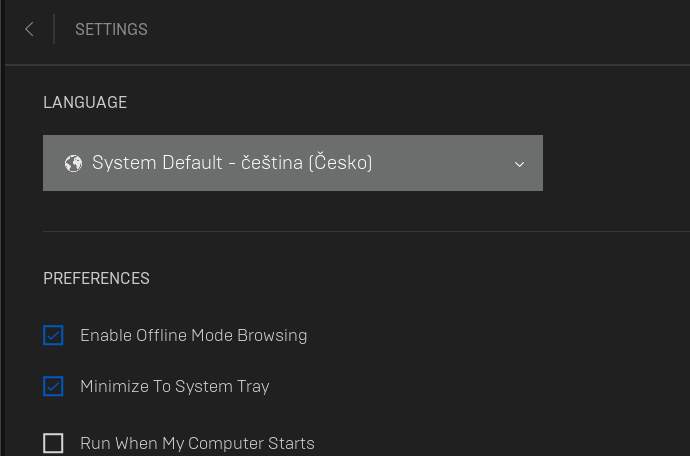Click the Enable Offline Mode Browsing label
690x456 pixels.
click(x=193, y=336)
